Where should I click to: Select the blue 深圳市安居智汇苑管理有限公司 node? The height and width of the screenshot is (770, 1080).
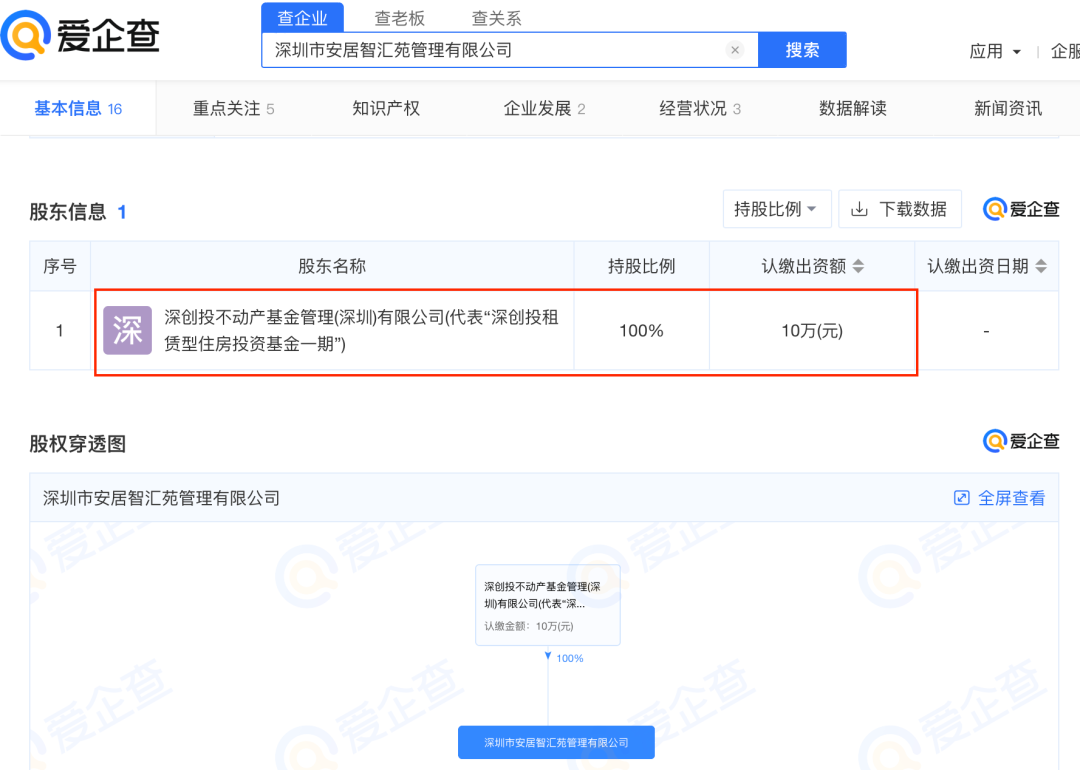tap(556, 742)
